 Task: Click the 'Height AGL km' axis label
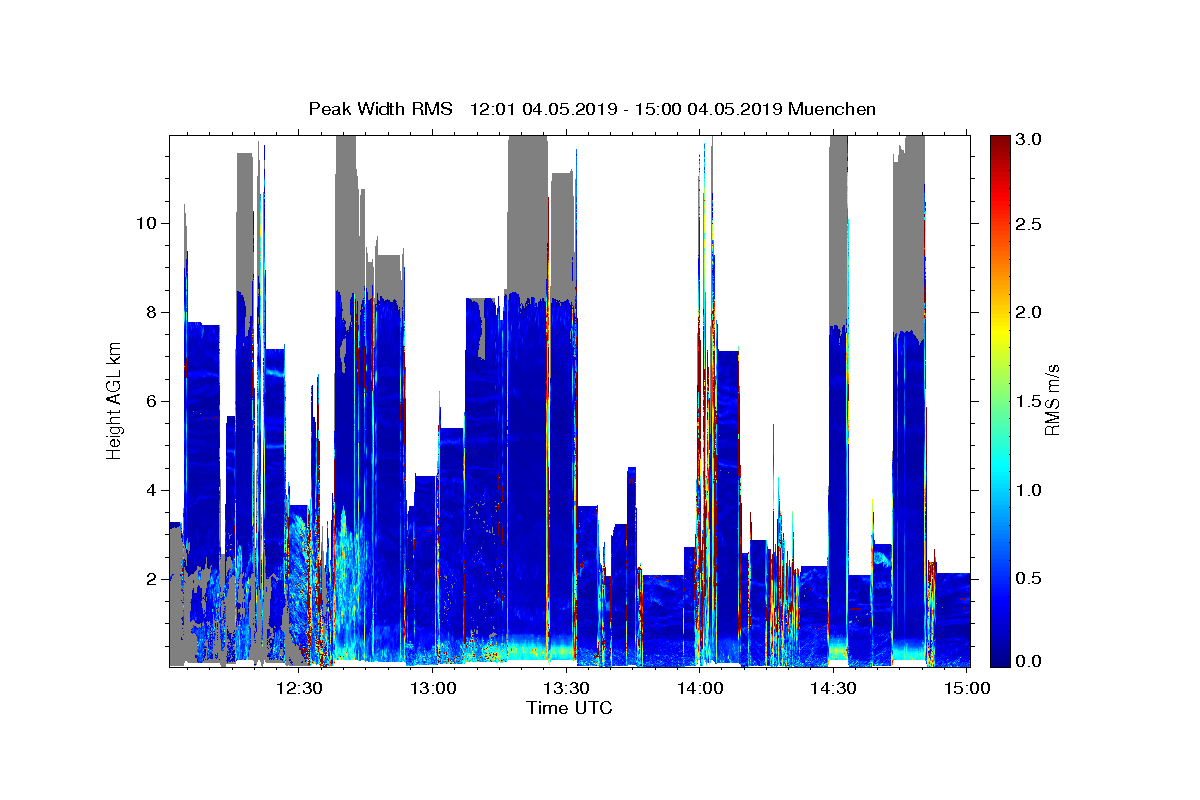115,400
